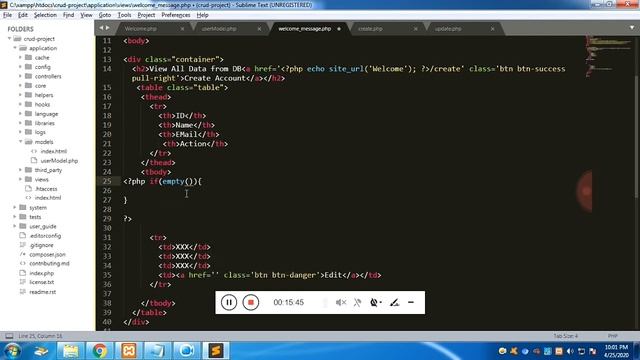This screenshot has width=640, height=360.
Task: Toggle side bar icon in status bar
Action: 9,336
